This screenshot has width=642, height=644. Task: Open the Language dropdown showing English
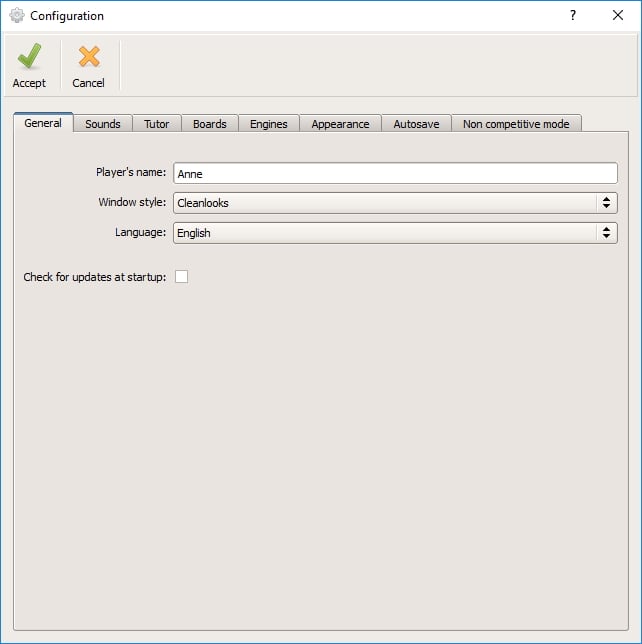tap(395, 233)
